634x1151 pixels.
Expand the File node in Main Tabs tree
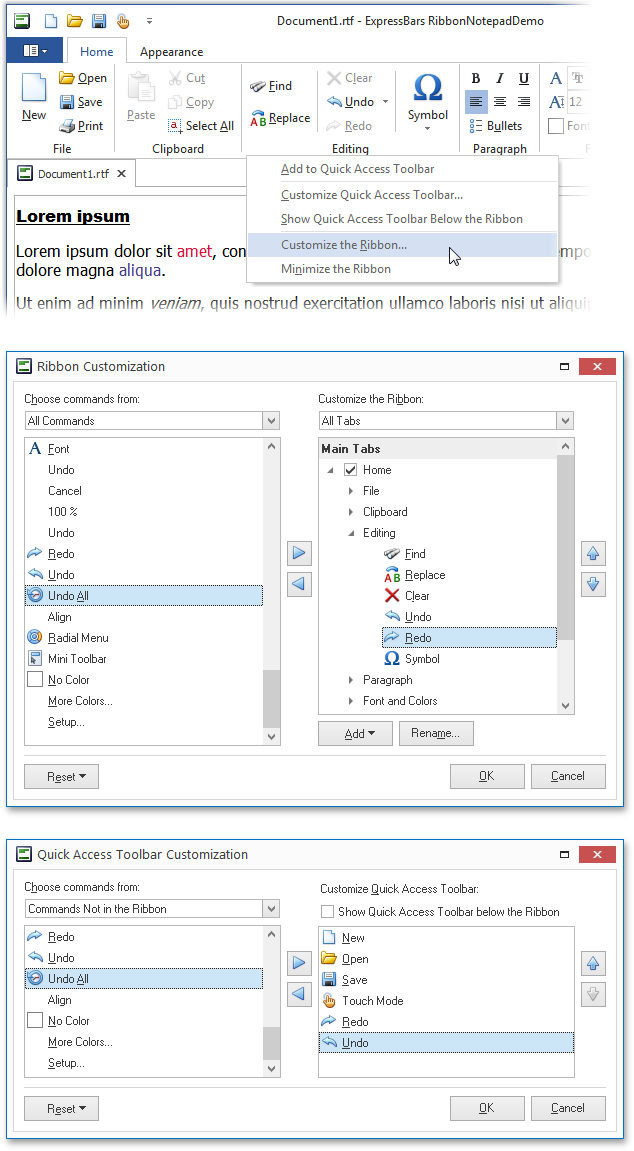351,491
